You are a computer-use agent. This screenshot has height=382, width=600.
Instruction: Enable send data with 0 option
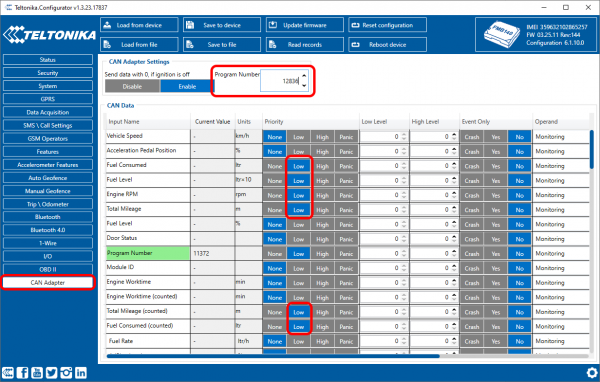pos(187,87)
